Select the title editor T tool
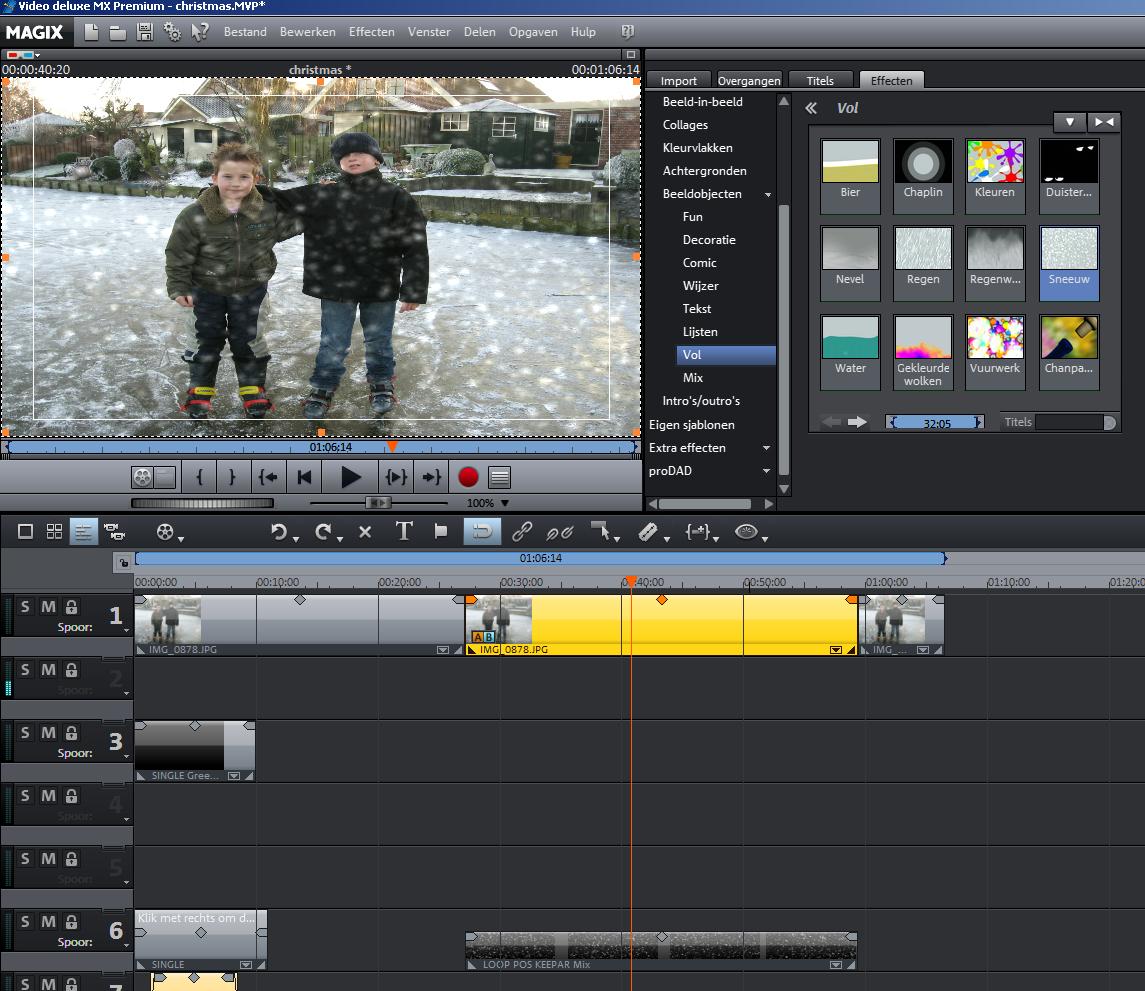This screenshot has height=991, width=1145. tap(404, 532)
